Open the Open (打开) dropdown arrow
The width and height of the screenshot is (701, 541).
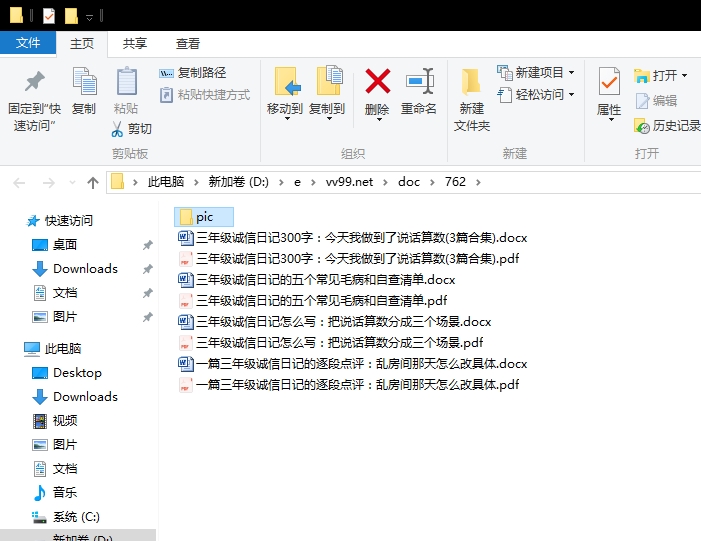(x=684, y=76)
